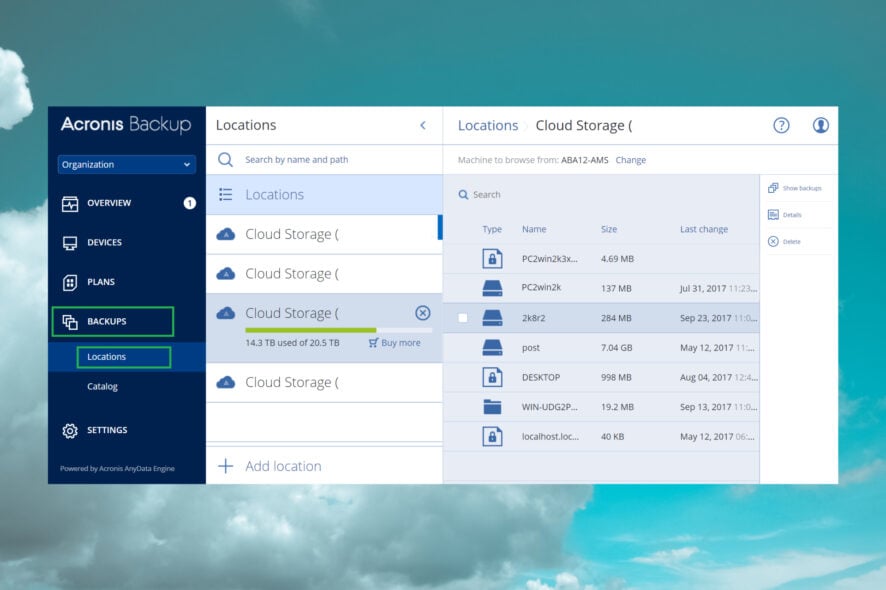Image resolution: width=886 pixels, height=590 pixels.
Task: Collapse the Locations panel with the chevron
Action: [x=423, y=125]
